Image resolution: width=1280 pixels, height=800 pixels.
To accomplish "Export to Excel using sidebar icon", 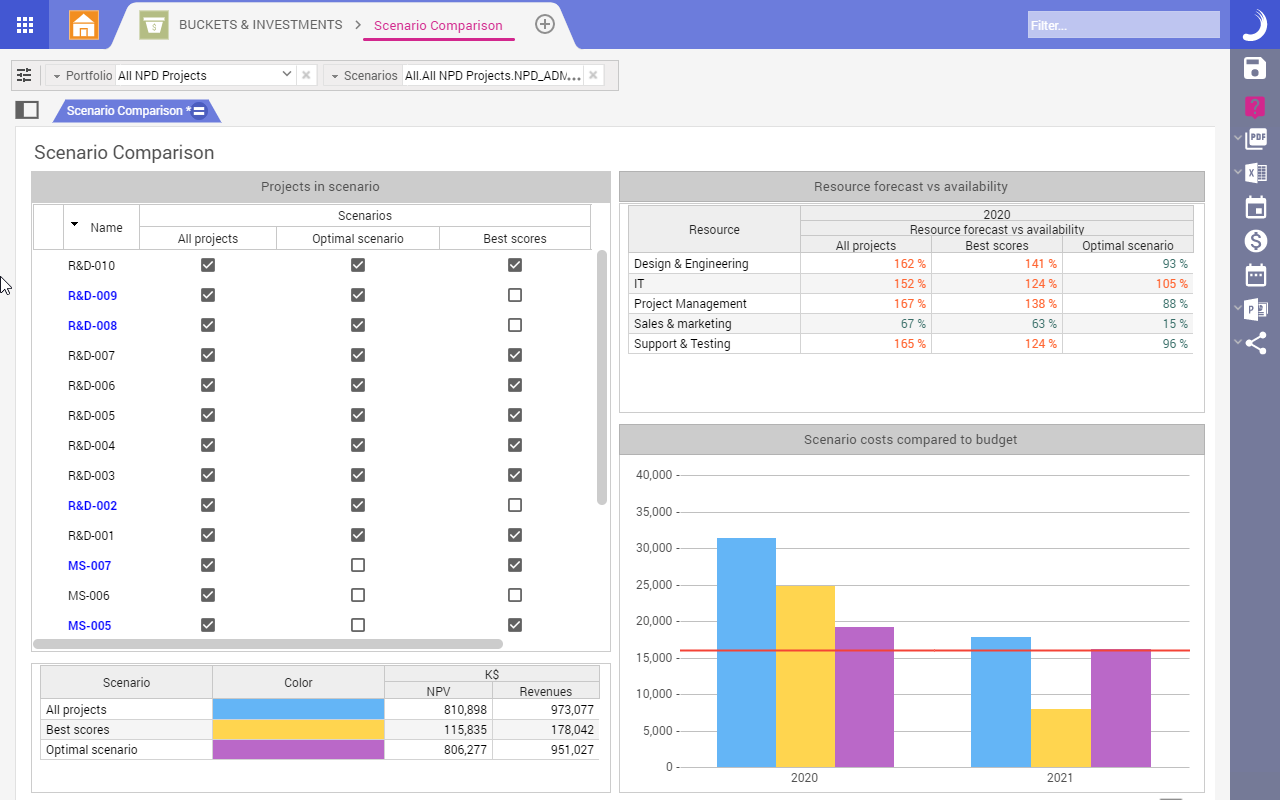I will click(x=1256, y=173).
